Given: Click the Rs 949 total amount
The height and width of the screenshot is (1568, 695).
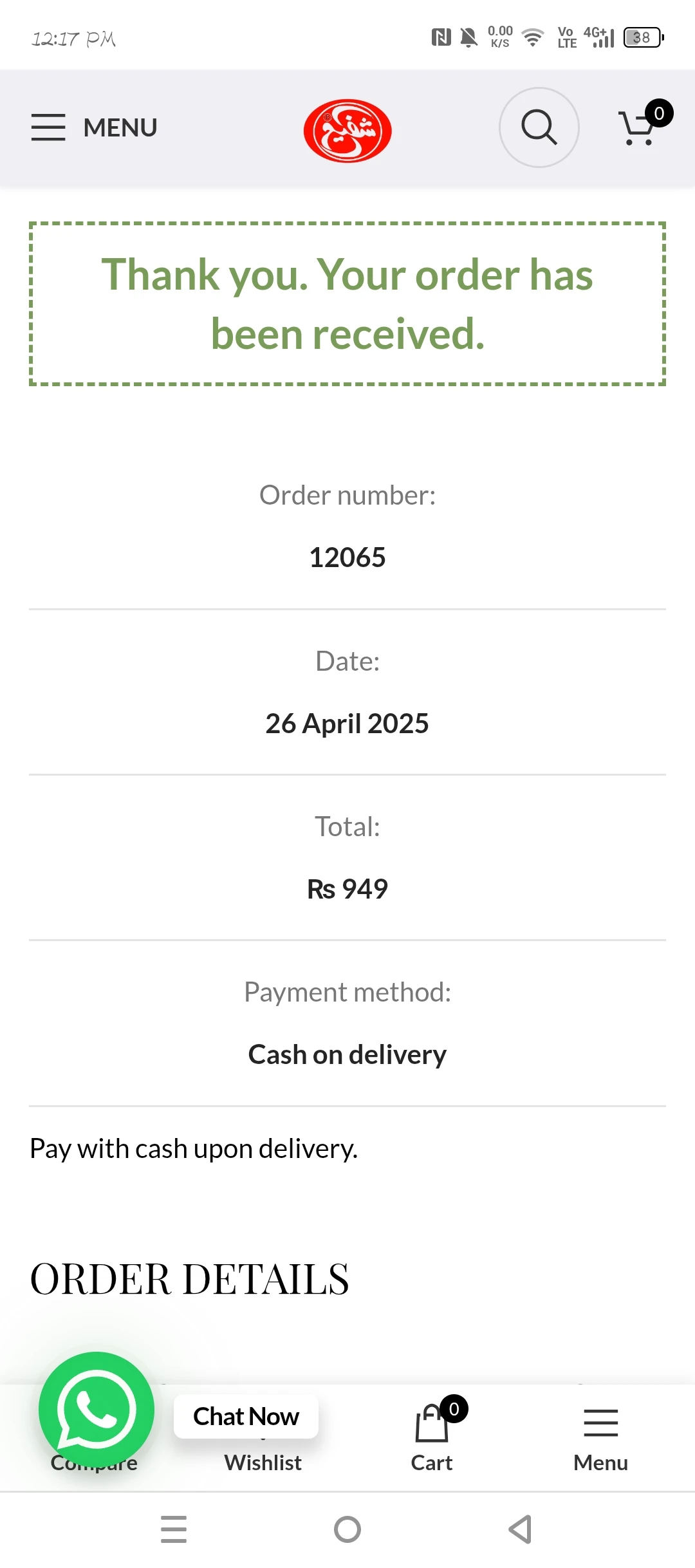Looking at the screenshot, I should click(x=347, y=889).
